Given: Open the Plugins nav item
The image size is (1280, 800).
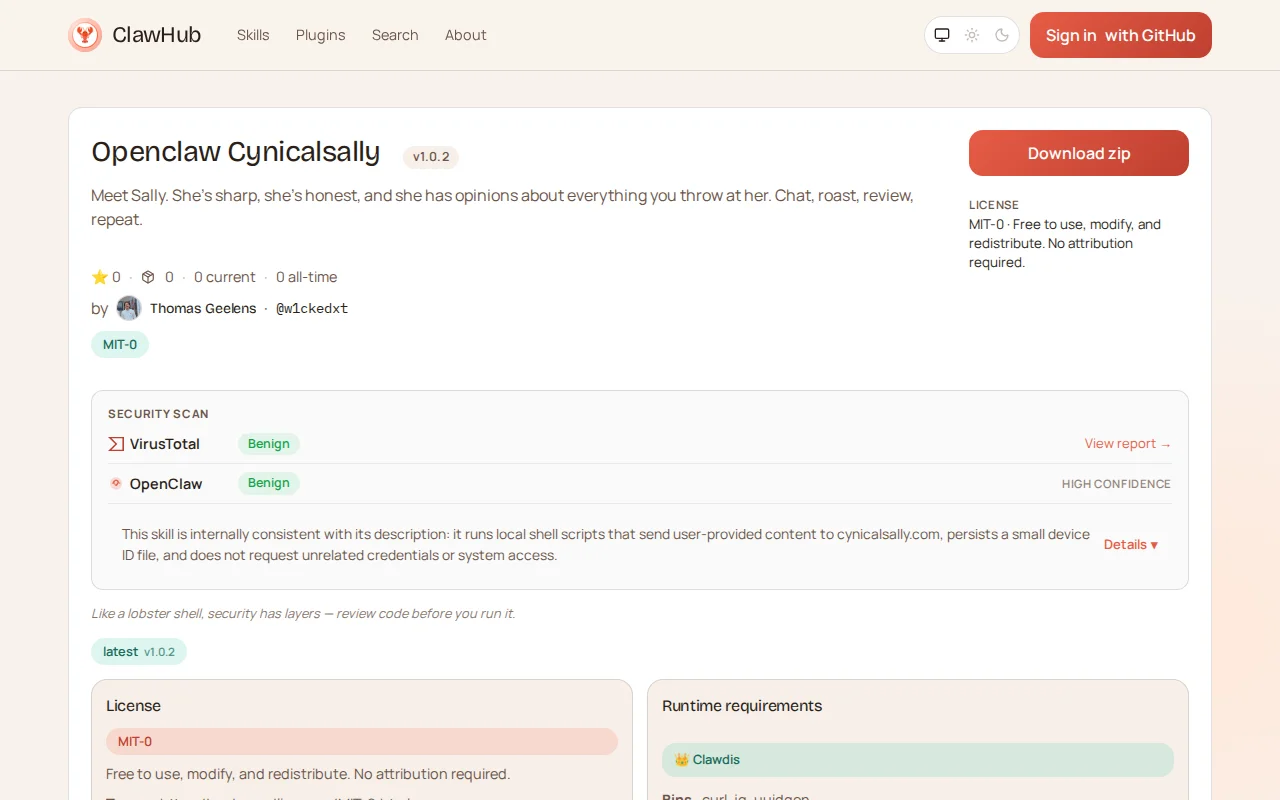Looking at the screenshot, I should 321,35.
